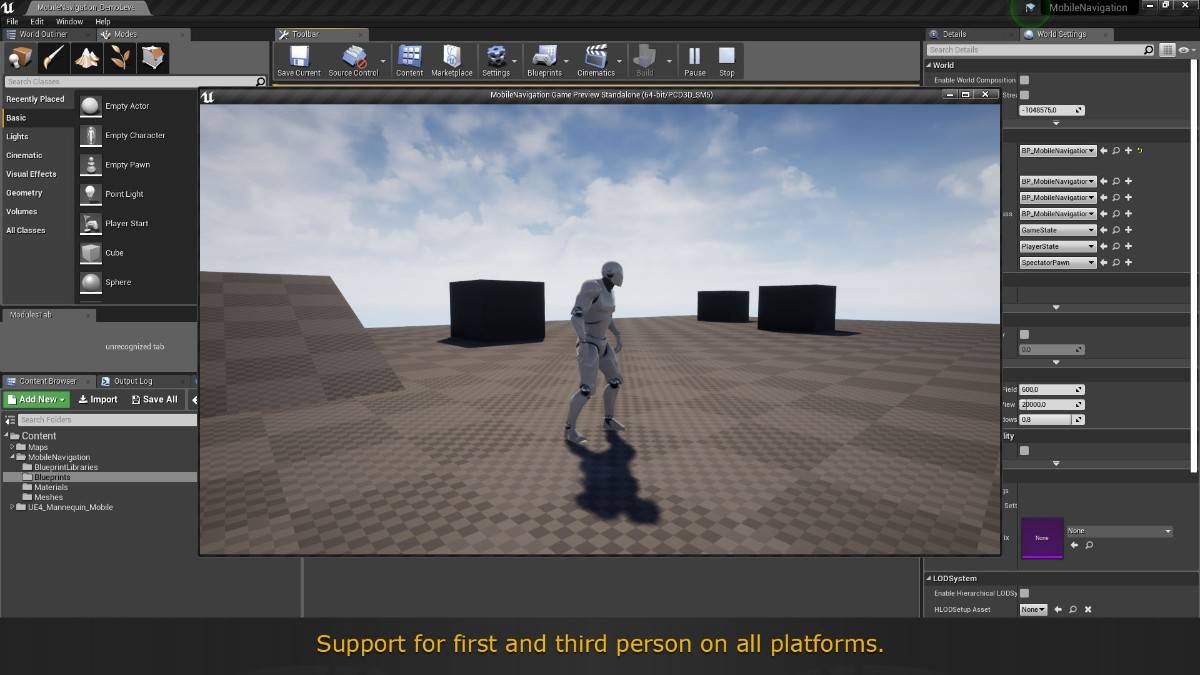This screenshot has height=675, width=1200.
Task: Select the Empty Pawn icon
Action: (x=91, y=165)
